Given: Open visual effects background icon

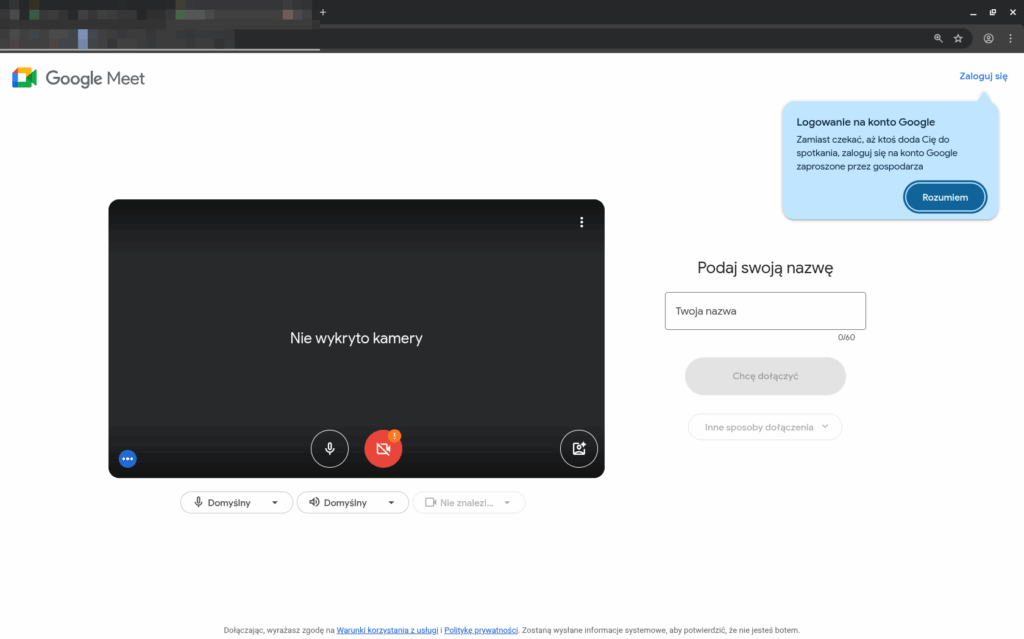Looking at the screenshot, I should (578, 449).
